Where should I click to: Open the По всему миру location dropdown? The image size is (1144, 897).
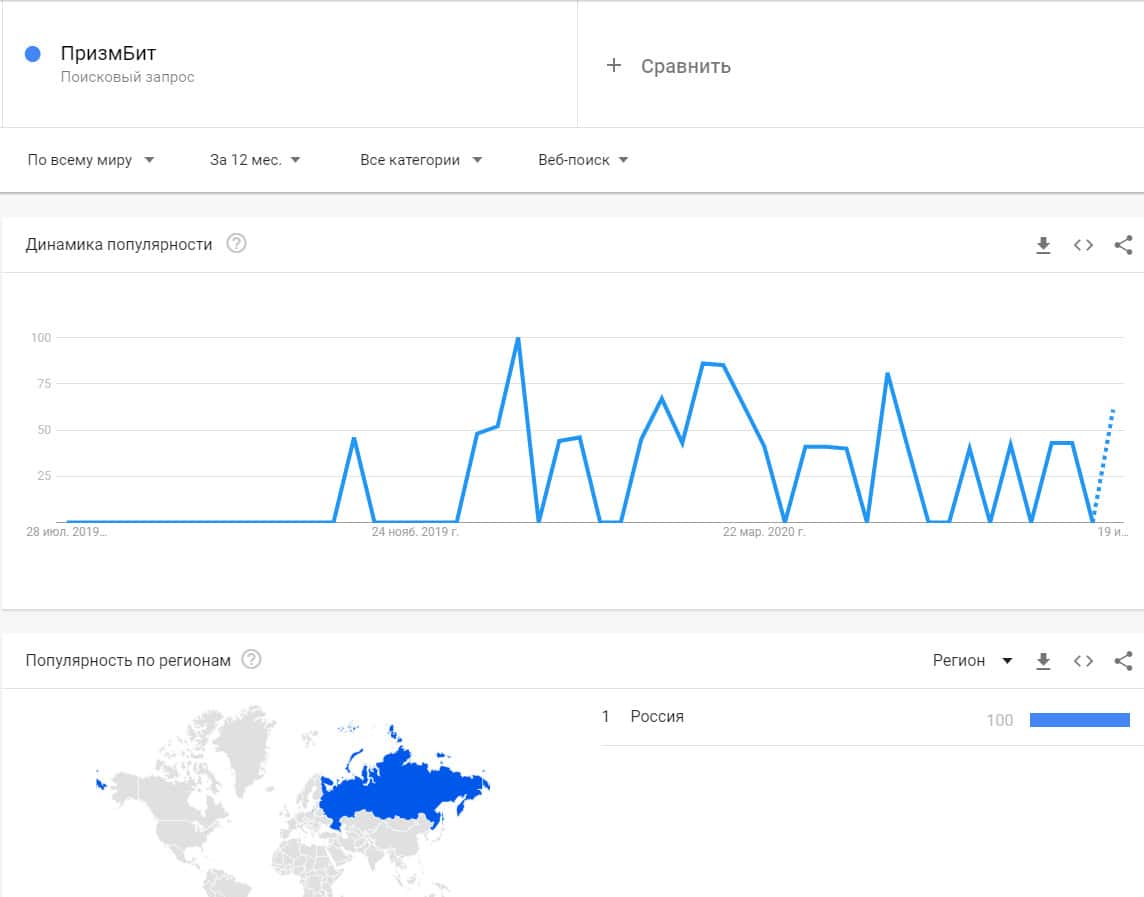point(91,160)
